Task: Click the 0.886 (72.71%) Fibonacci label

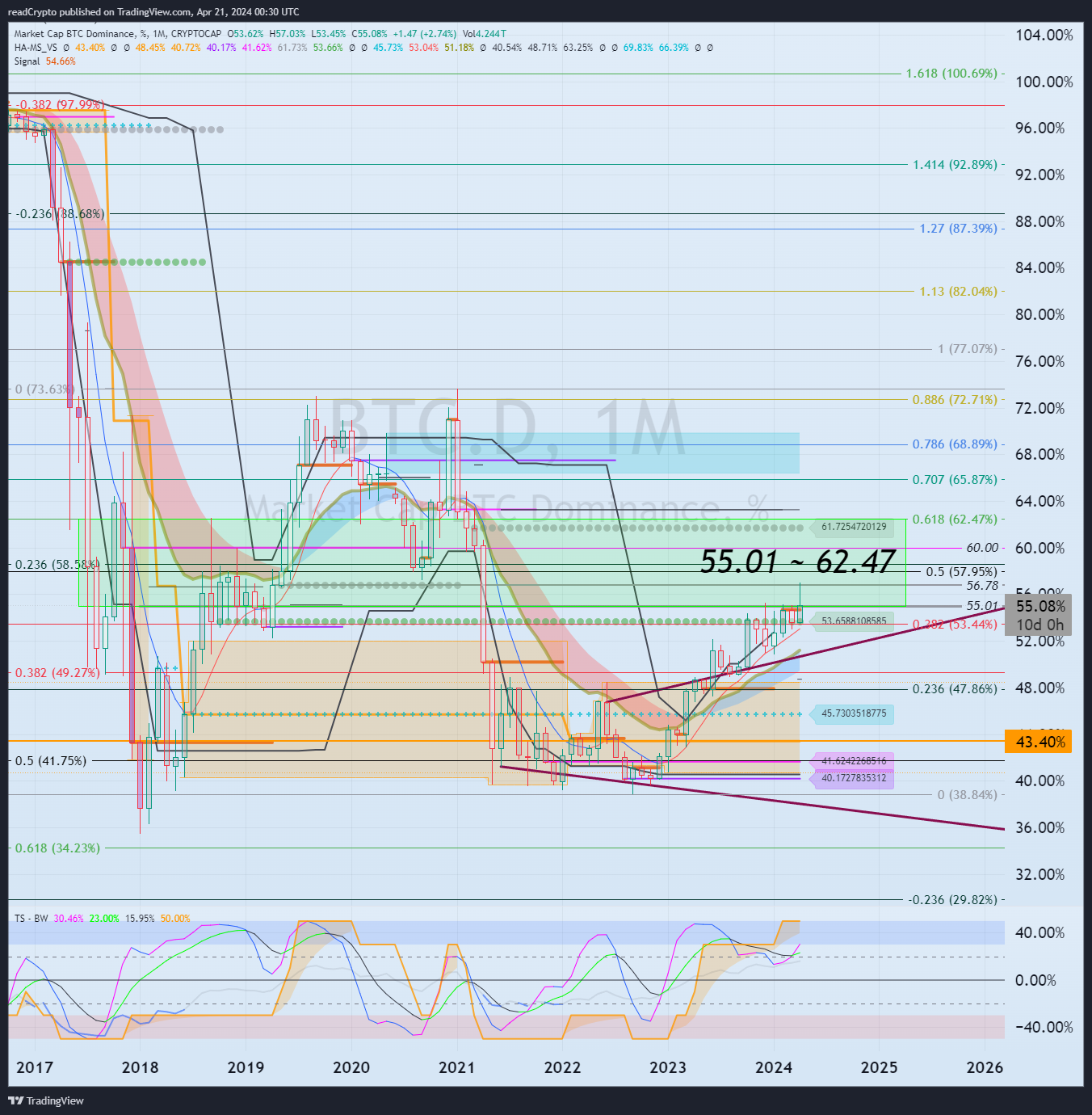Action: pos(955,400)
